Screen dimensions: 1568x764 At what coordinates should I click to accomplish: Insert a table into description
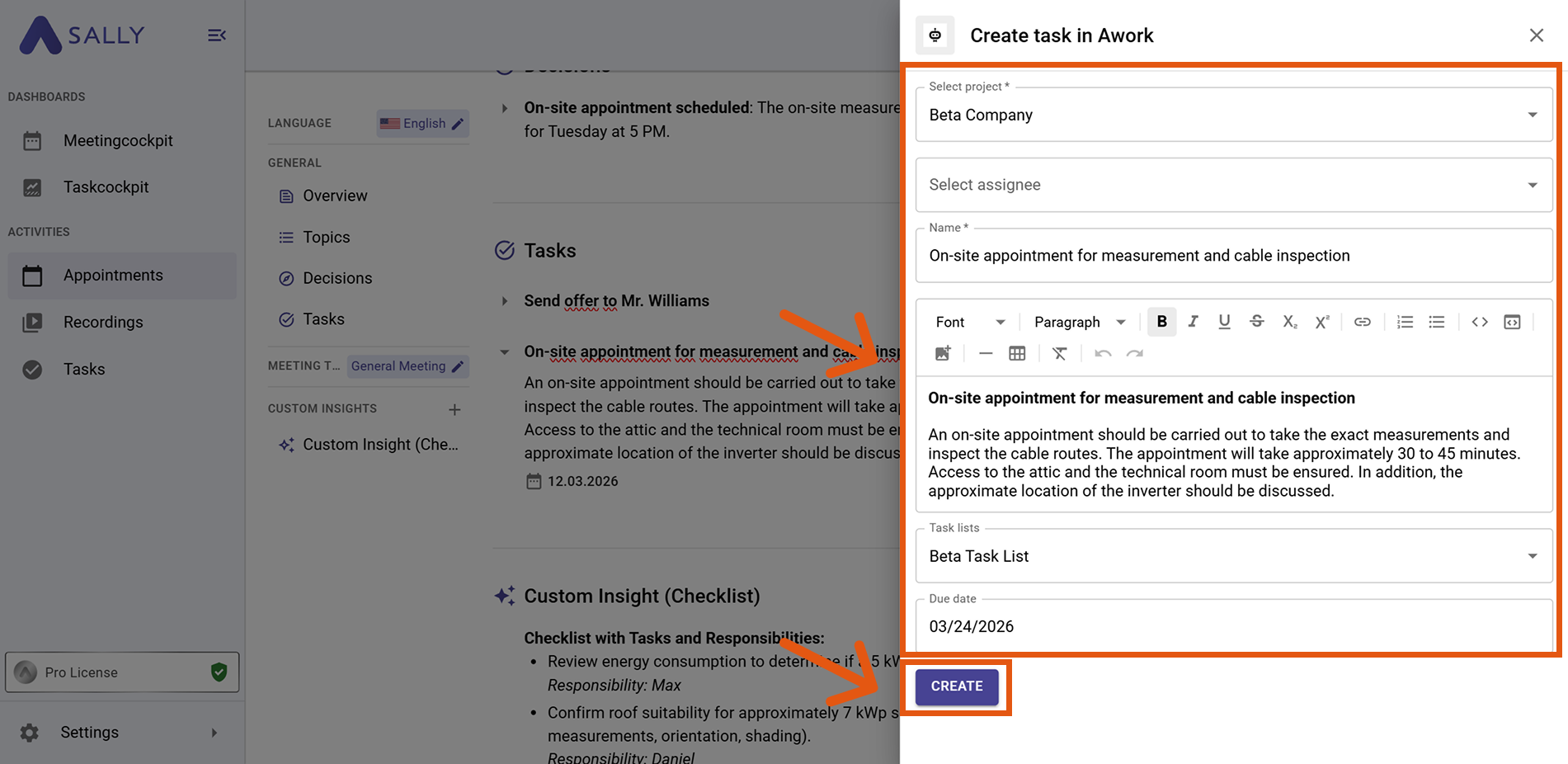1017,354
